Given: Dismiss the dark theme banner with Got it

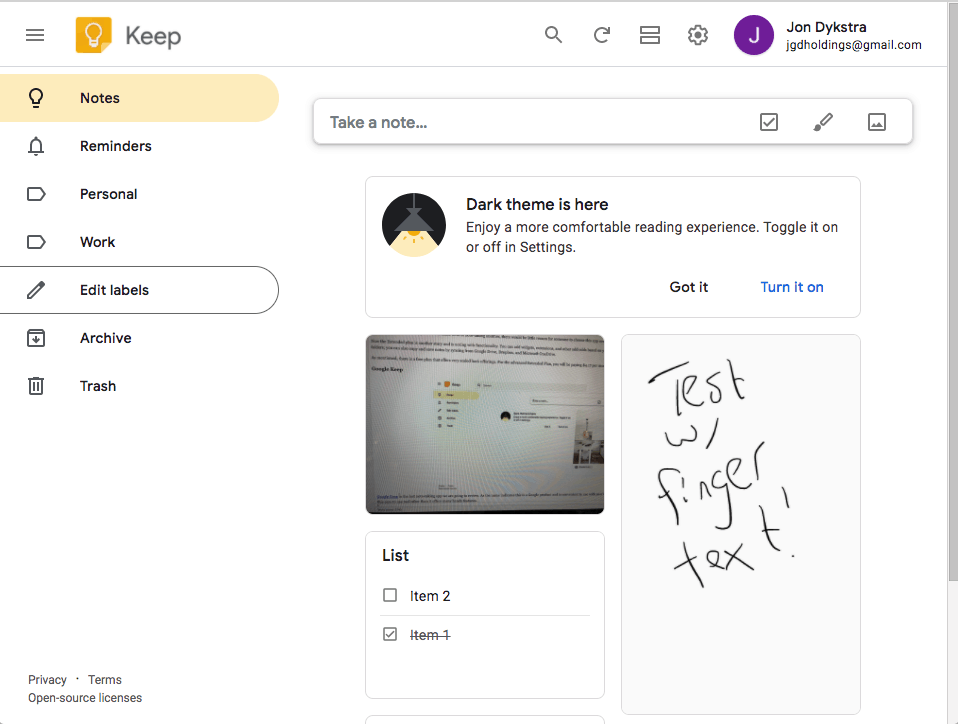Looking at the screenshot, I should (688, 287).
